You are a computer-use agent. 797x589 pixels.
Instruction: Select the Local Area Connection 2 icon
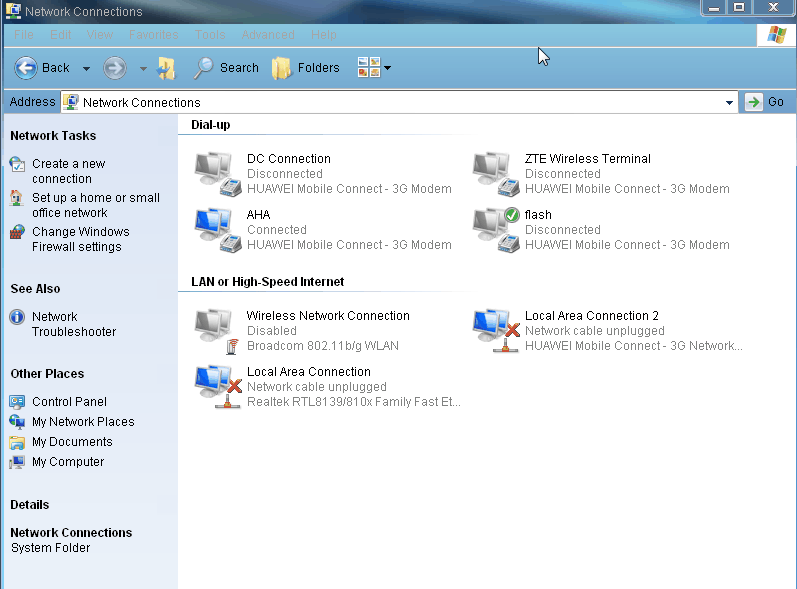[x=496, y=331]
